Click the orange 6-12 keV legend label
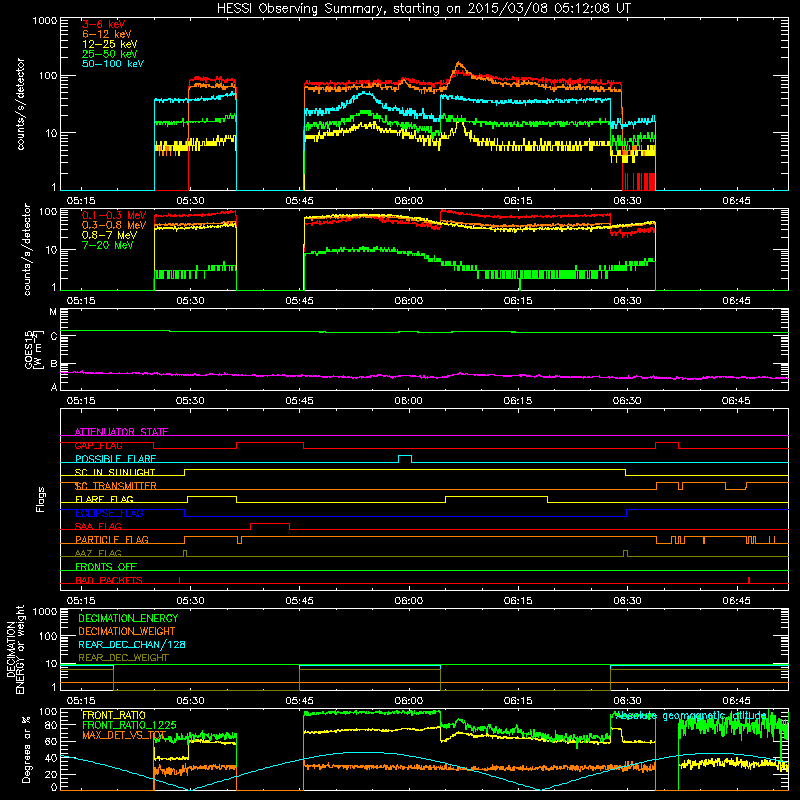This screenshot has width=800, height=800. 107,34
